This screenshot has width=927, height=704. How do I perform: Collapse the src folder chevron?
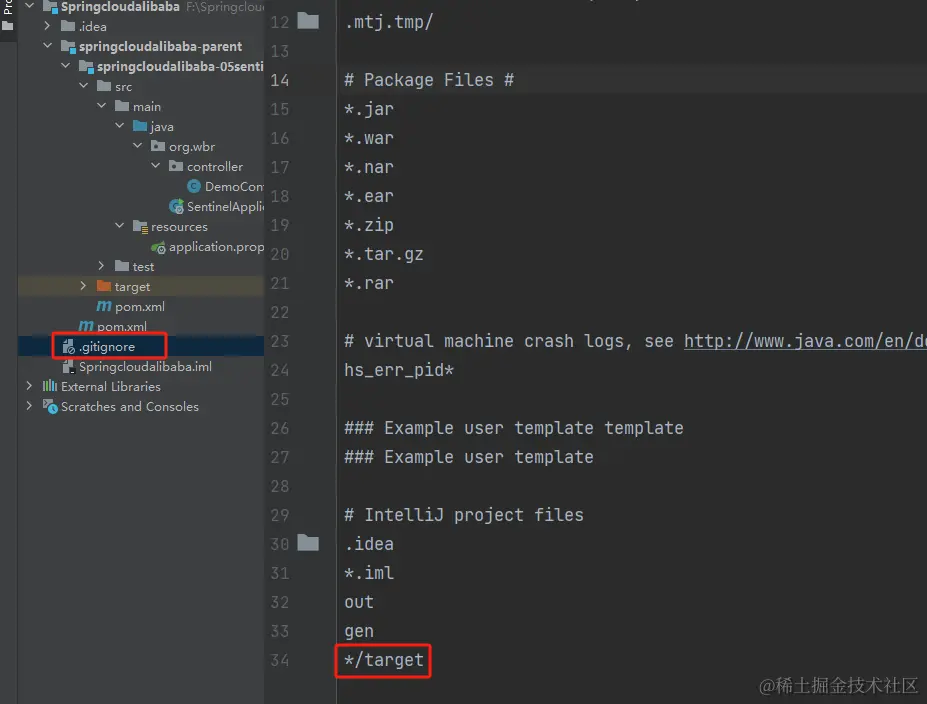coord(84,86)
